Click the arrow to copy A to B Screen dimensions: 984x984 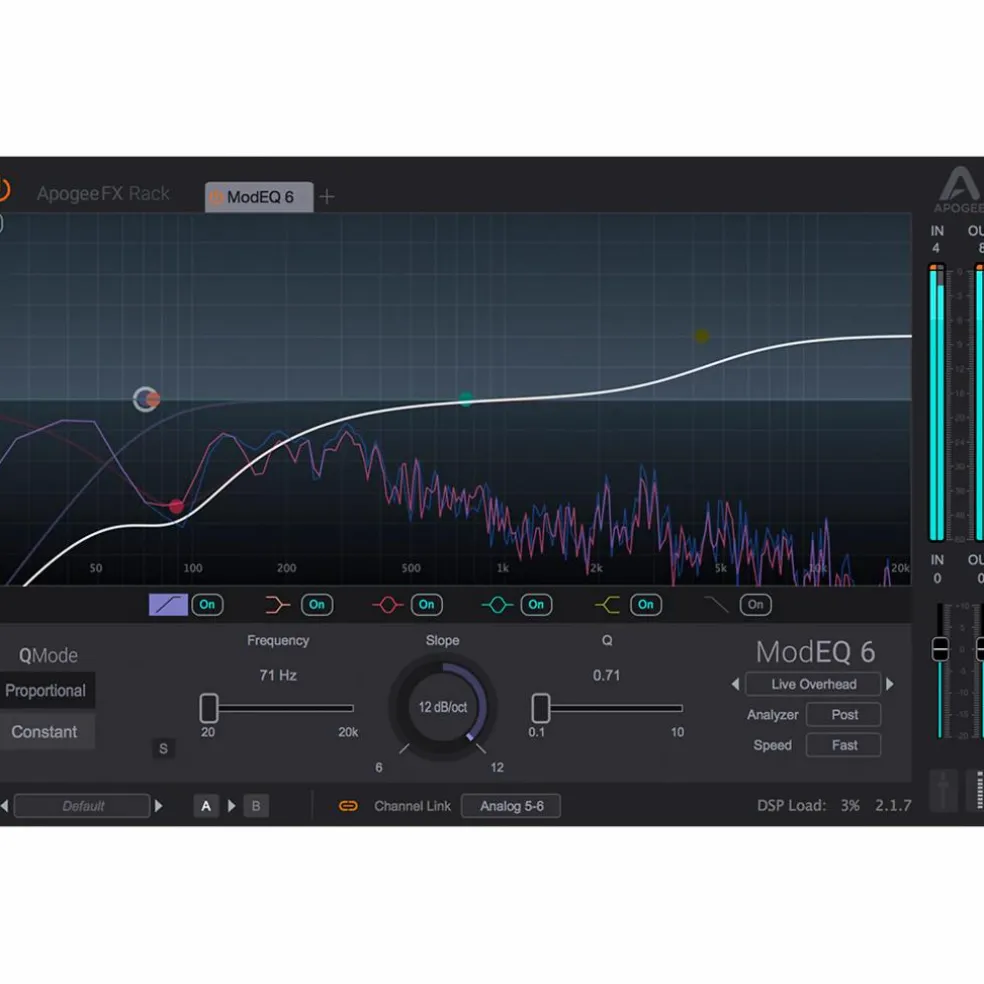[x=232, y=806]
